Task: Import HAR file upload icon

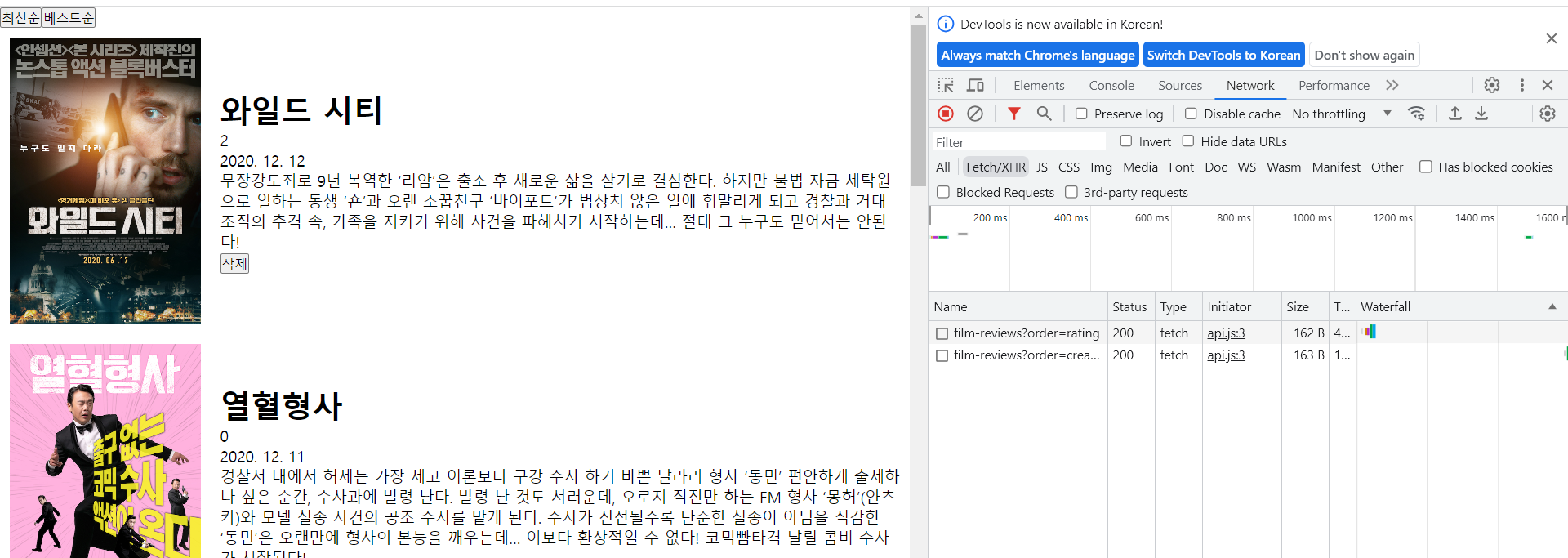Action: 1455,114
